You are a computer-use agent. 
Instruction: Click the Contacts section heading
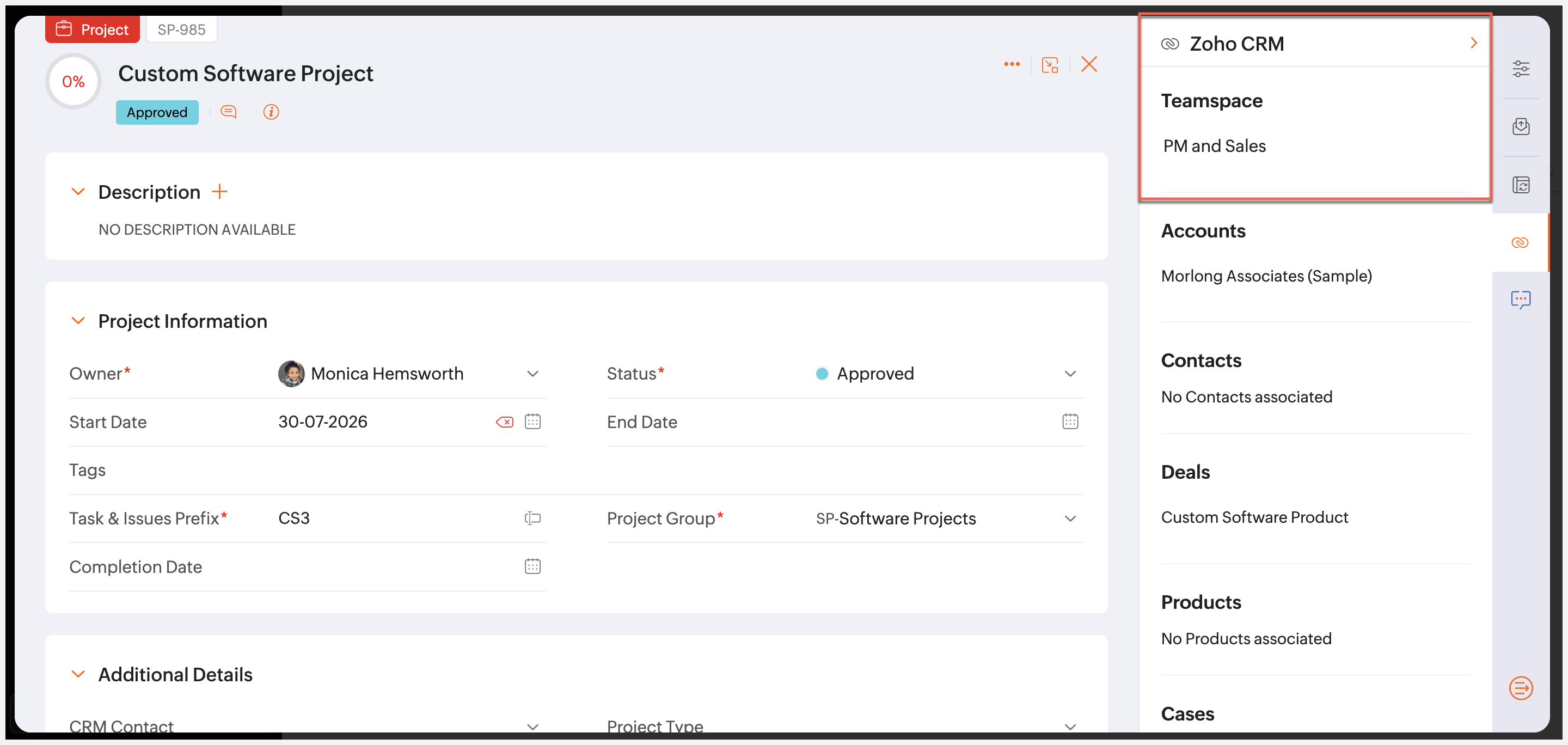1201,361
